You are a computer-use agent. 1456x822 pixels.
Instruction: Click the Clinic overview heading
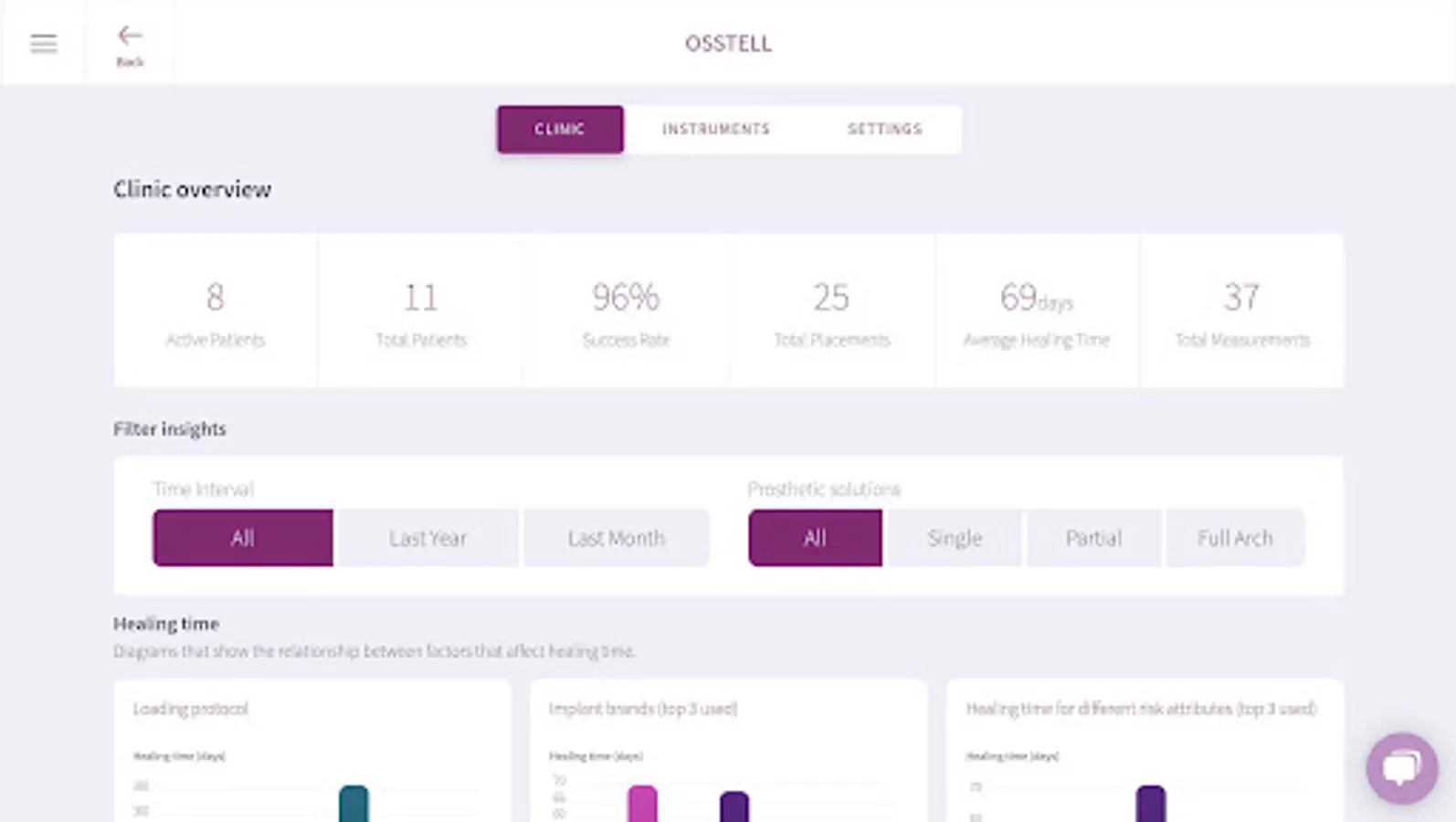click(192, 189)
